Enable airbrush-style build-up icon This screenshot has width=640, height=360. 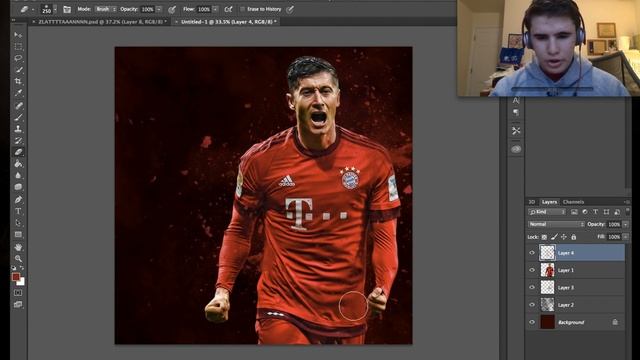pyautogui.click(x=229, y=9)
